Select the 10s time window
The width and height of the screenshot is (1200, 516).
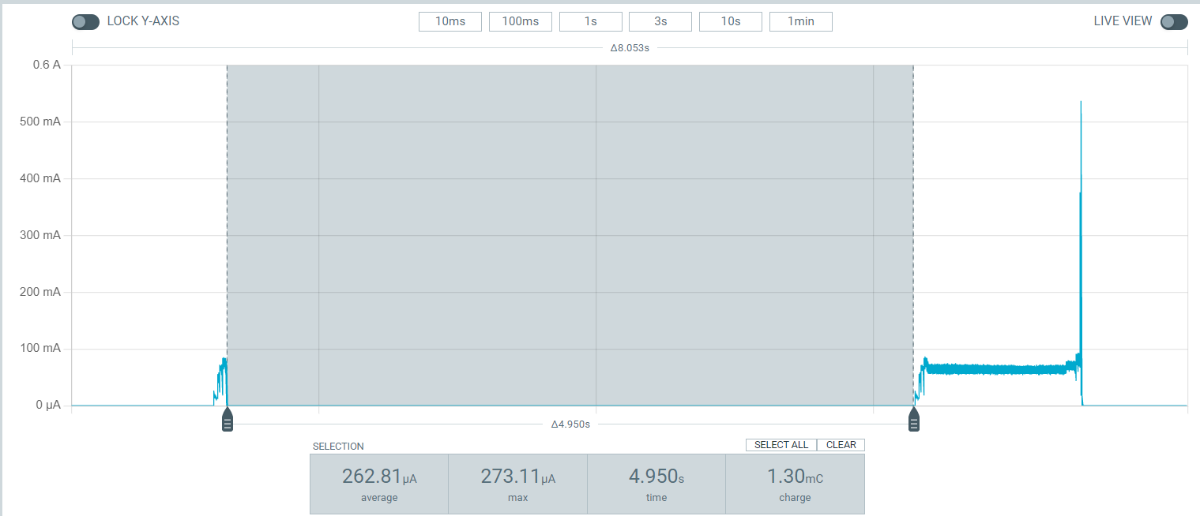730,22
